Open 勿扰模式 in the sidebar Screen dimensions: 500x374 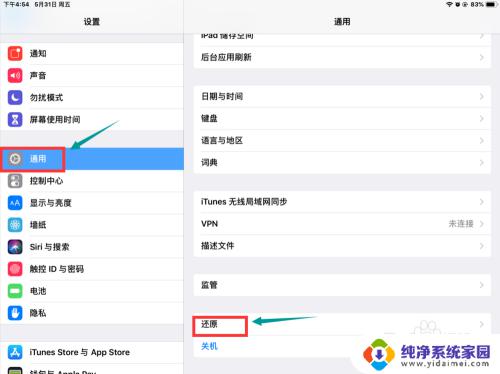tap(92, 97)
